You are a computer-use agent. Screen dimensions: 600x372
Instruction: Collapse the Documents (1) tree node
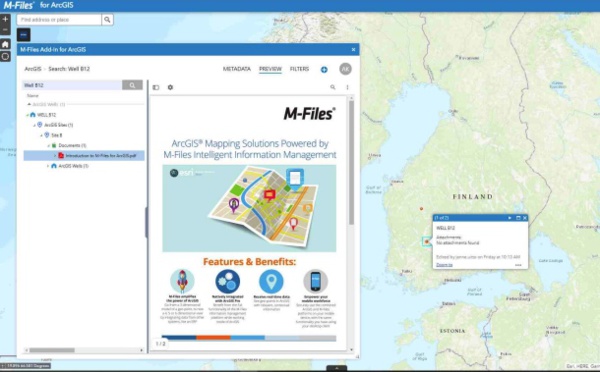click(48, 145)
